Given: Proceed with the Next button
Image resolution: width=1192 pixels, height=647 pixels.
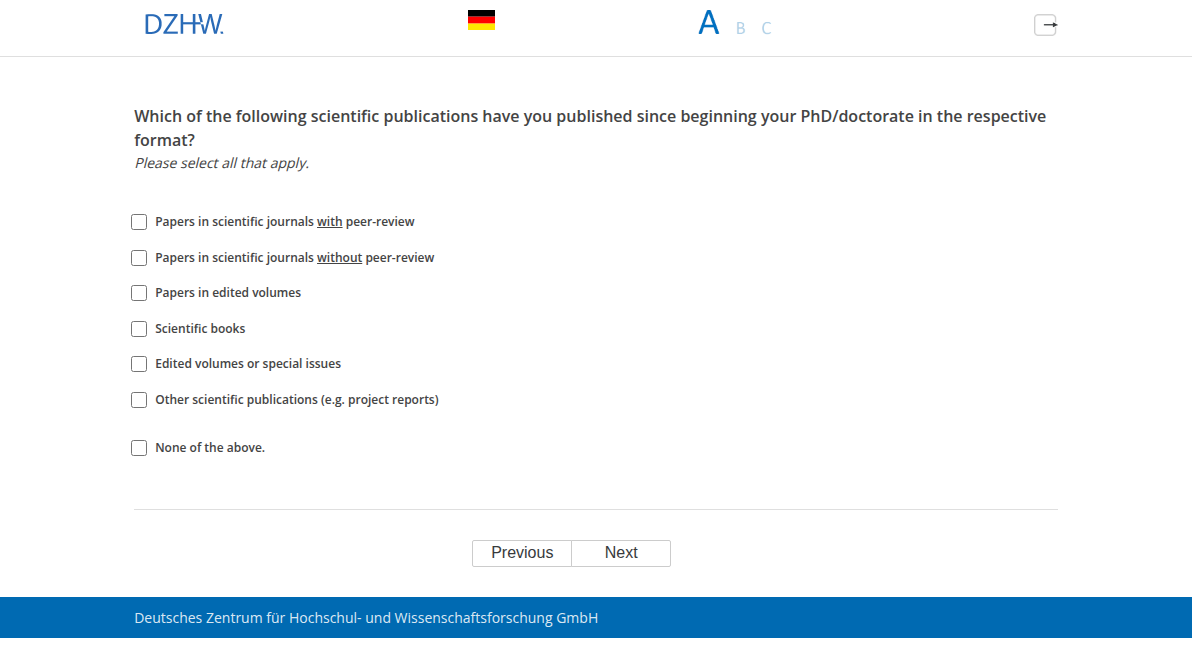Looking at the screenshot, I should pyautogui.click(x=621, y=553).
